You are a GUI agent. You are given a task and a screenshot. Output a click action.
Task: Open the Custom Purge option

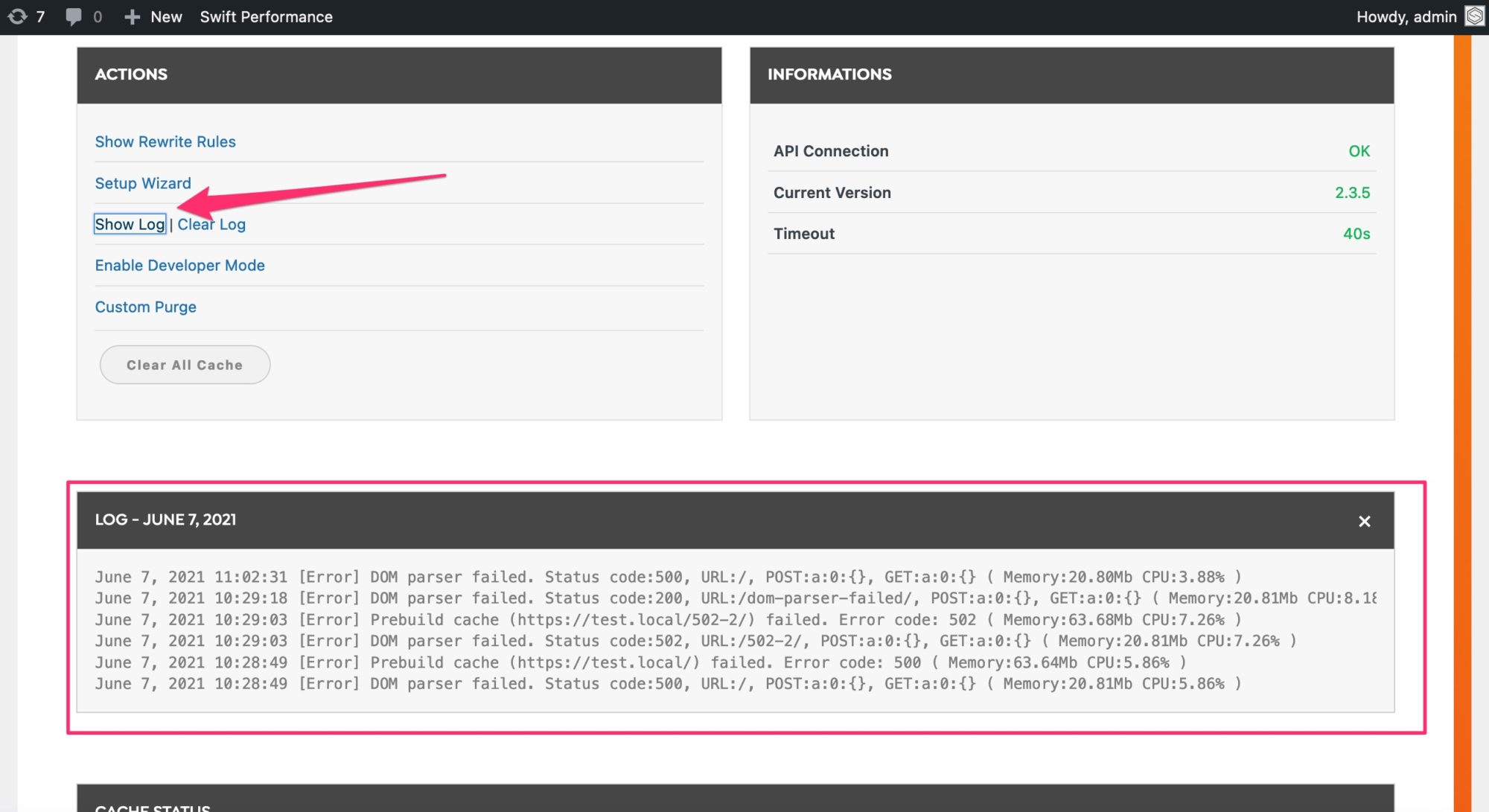146,307
